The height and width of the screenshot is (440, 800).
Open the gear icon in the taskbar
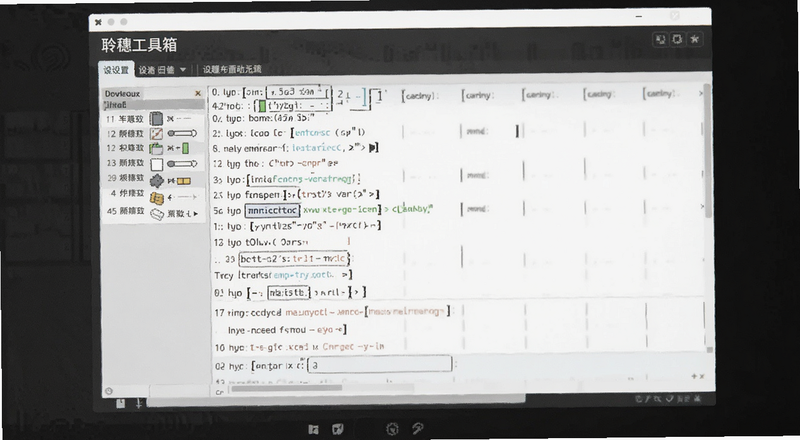pyautogui.click(x=392, y=429)
